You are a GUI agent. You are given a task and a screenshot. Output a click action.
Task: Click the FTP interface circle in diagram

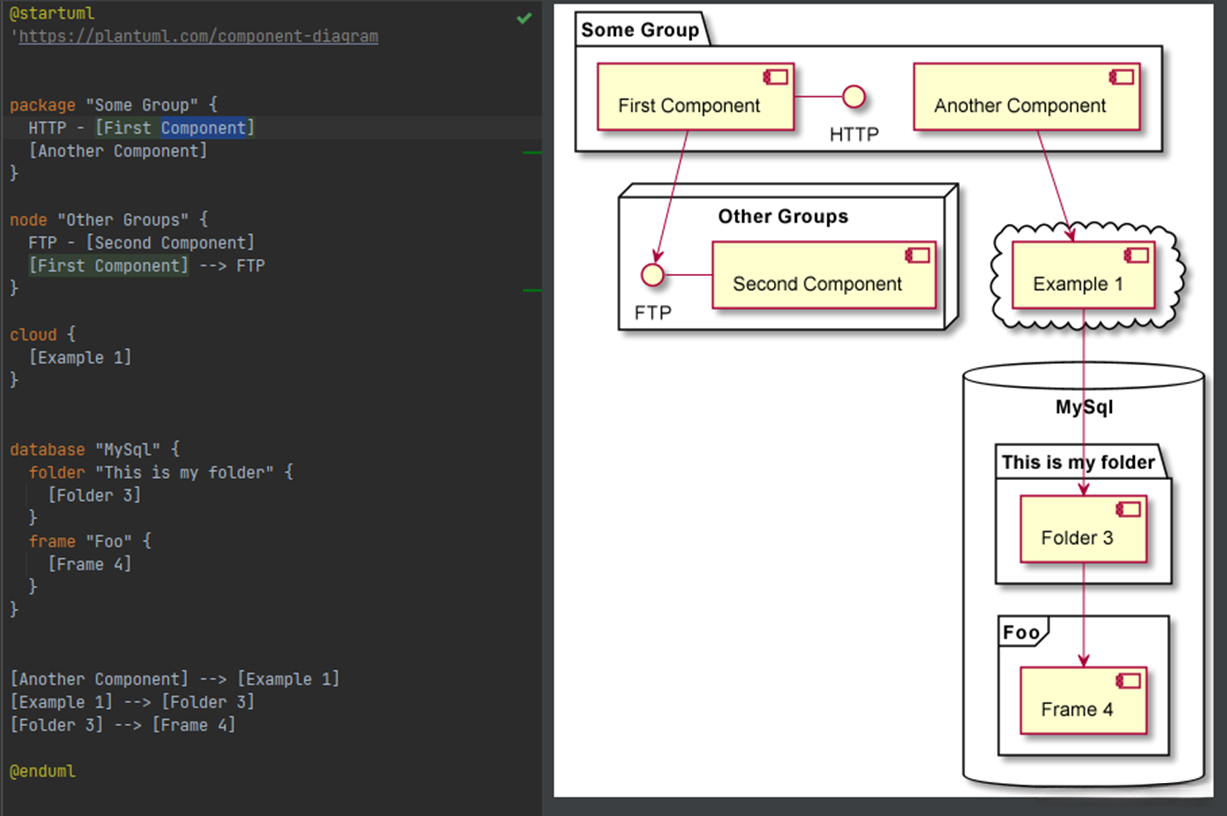(x=652, y=273)
